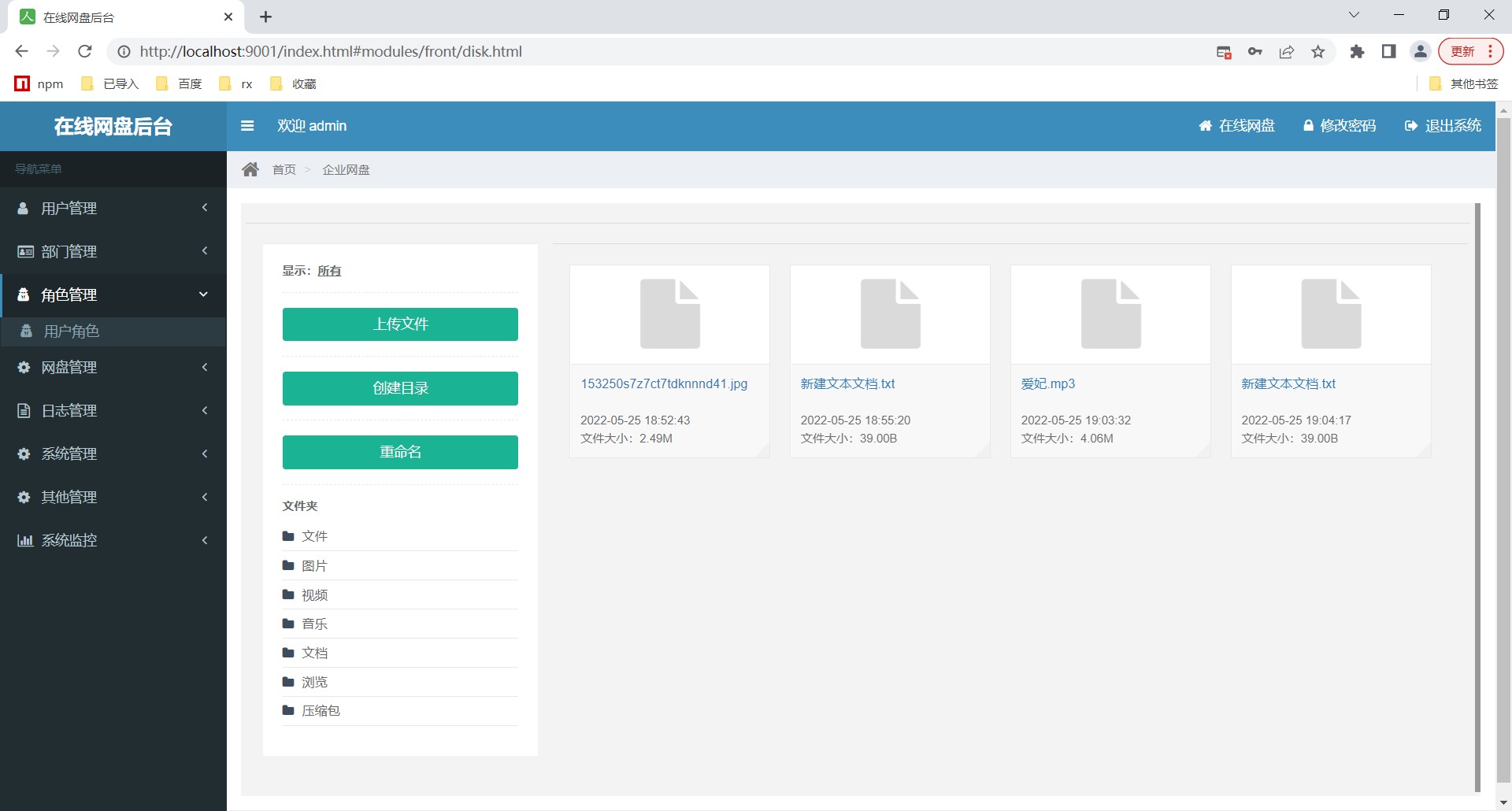The height and width of the screenshot is (811, 1512).
Task: Click the 重命名 button
Action: (x=400, y=452)
